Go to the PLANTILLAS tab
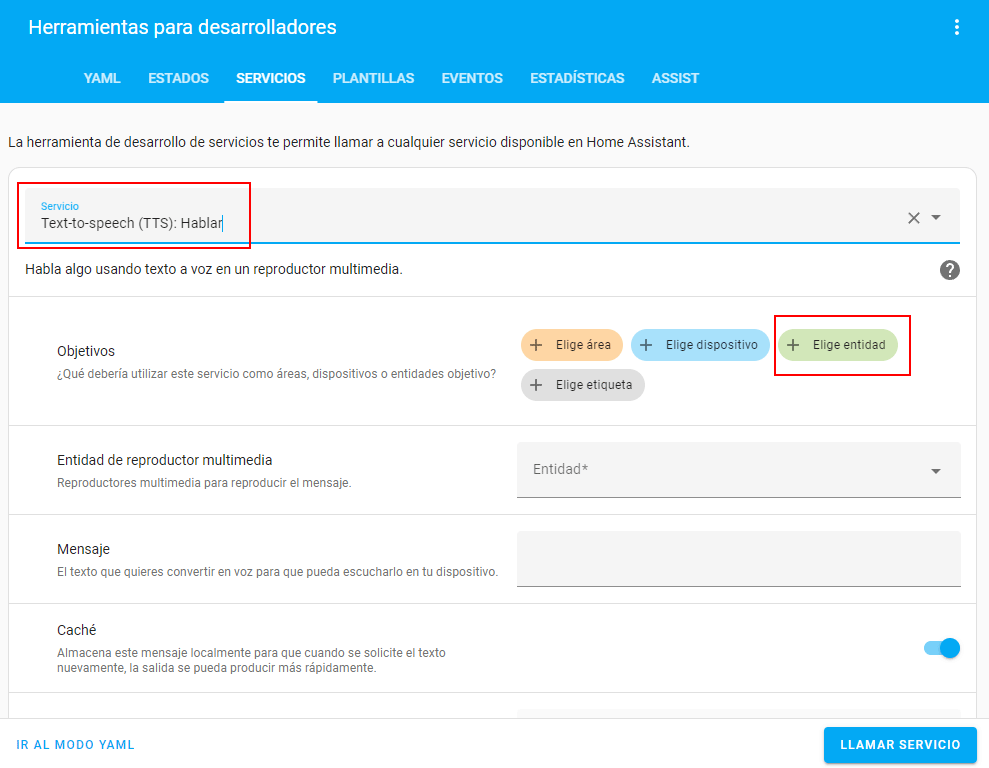The image size is (989, 768). click(373, 78)
